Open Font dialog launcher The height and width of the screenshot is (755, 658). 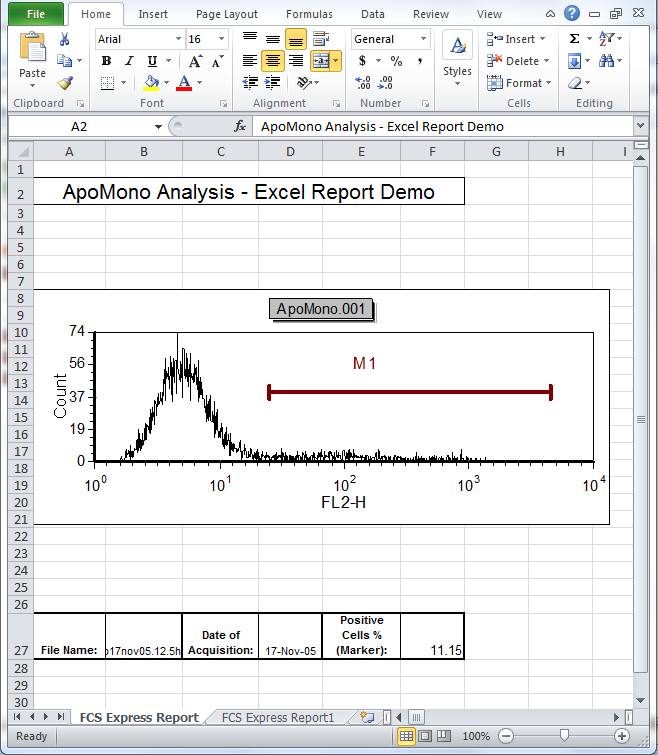tap(223, 104)
